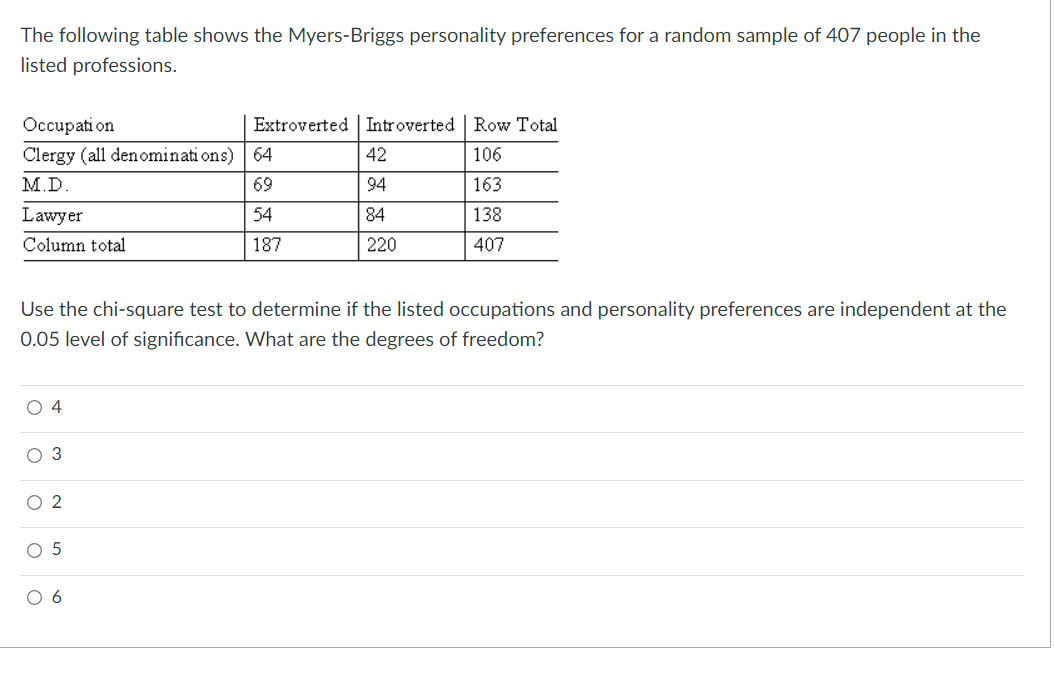The width and height of the screenshot is (1054, 675).
Task: Select the radio button for answer 4
Action: click(33, 406)
